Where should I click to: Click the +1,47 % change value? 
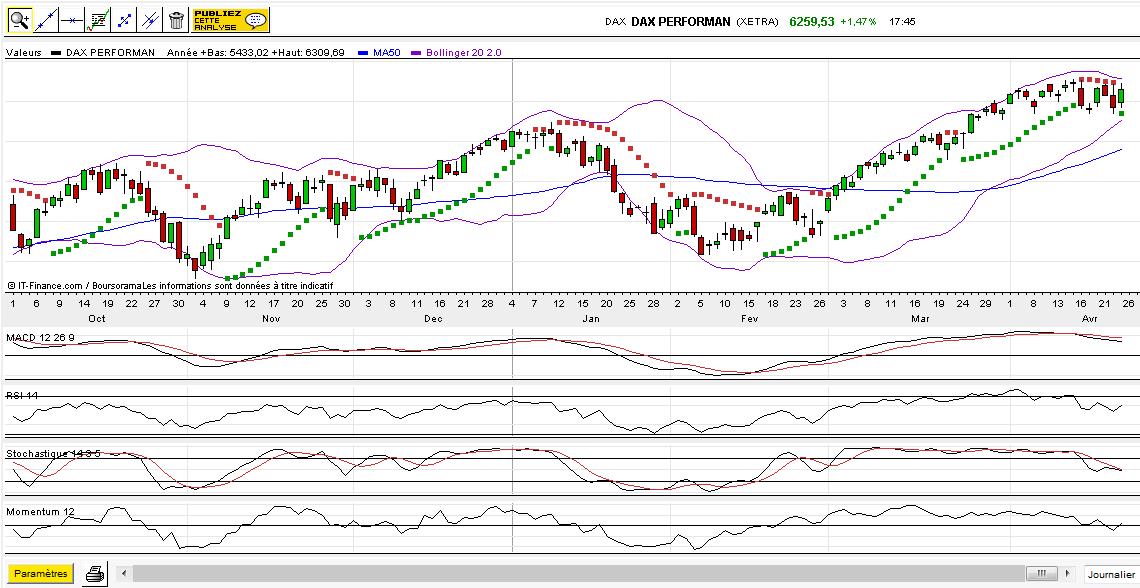coord(859,22)
